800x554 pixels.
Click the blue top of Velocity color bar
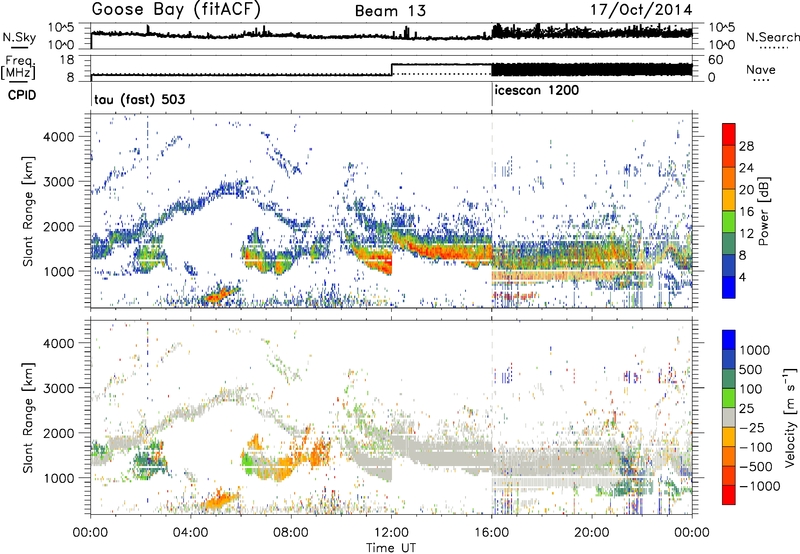729,339
